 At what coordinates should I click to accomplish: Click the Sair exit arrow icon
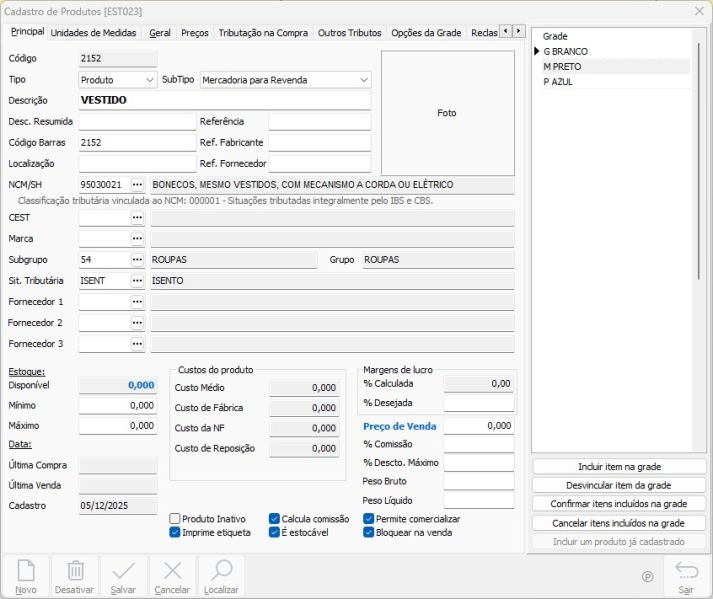(686, 571)
